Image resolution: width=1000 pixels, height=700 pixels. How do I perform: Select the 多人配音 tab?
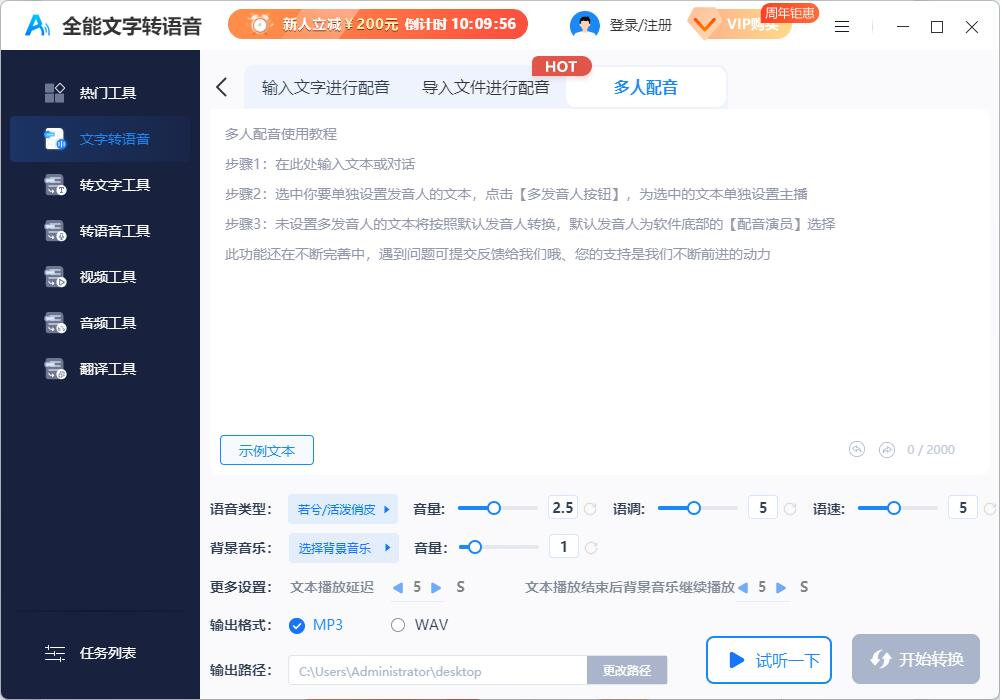645,87
